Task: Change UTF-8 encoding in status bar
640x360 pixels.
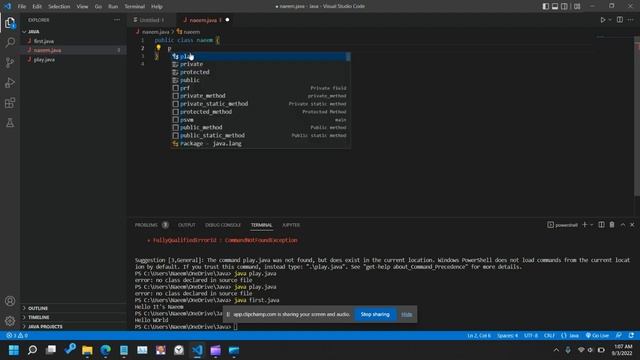Action: pyautogui.click(x=531, y=336)
